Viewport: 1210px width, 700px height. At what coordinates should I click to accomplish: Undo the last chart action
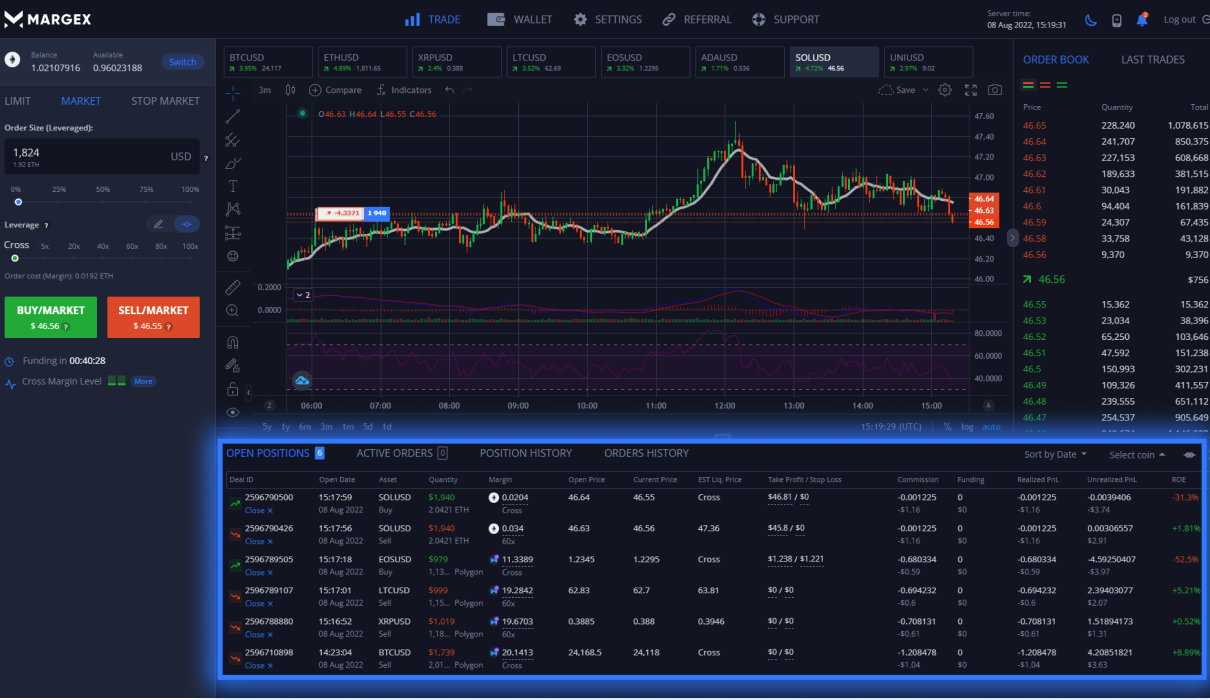[449, 90]
